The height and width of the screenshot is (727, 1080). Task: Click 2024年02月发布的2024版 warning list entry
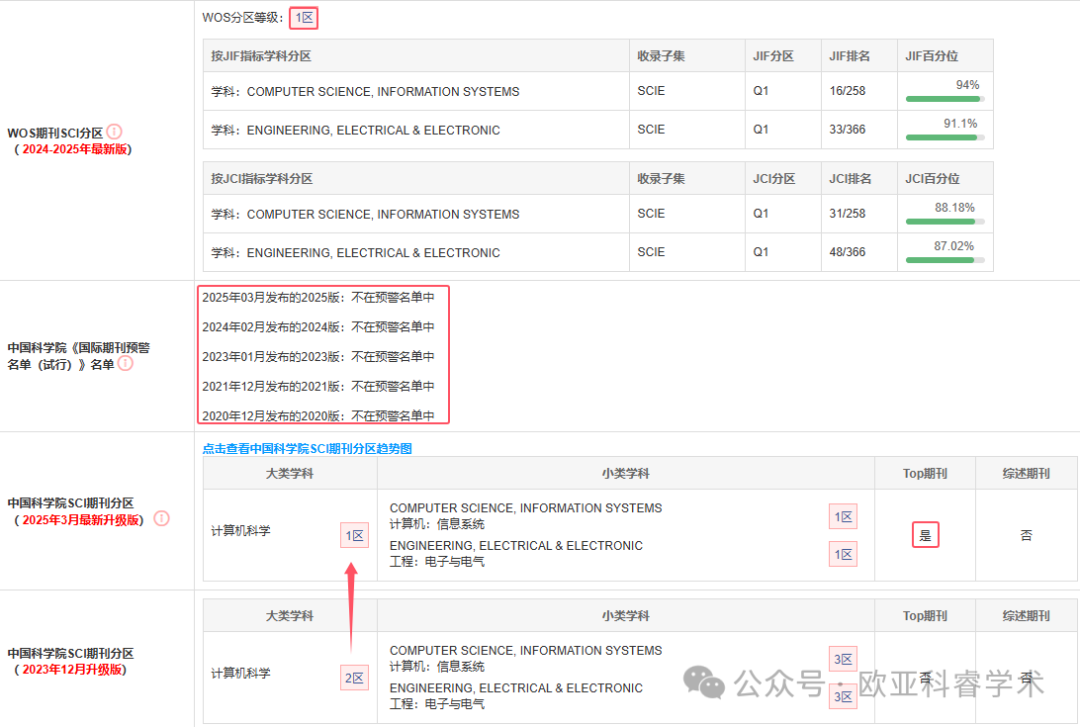318,327
